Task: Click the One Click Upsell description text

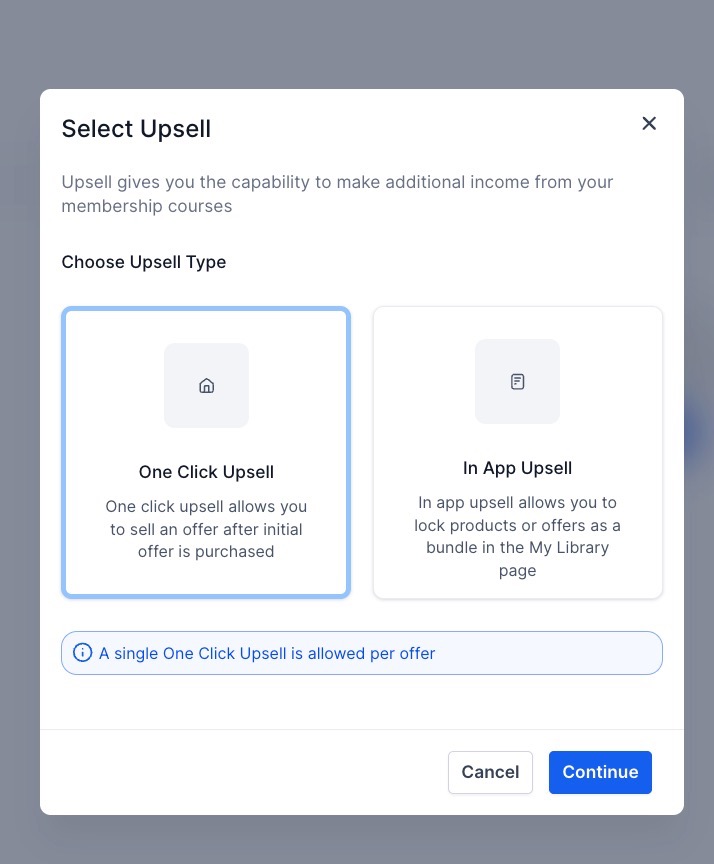Action: click(x=206, y=529)
